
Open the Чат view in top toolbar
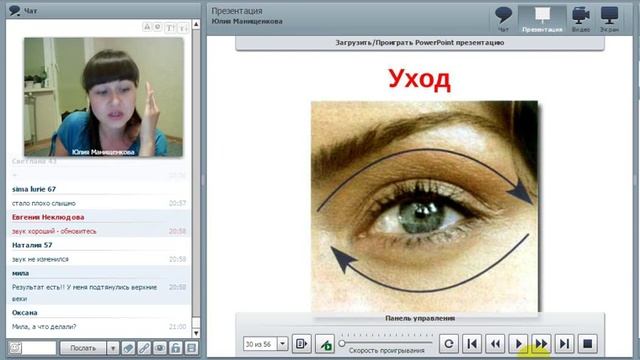[x=503, y=19]
